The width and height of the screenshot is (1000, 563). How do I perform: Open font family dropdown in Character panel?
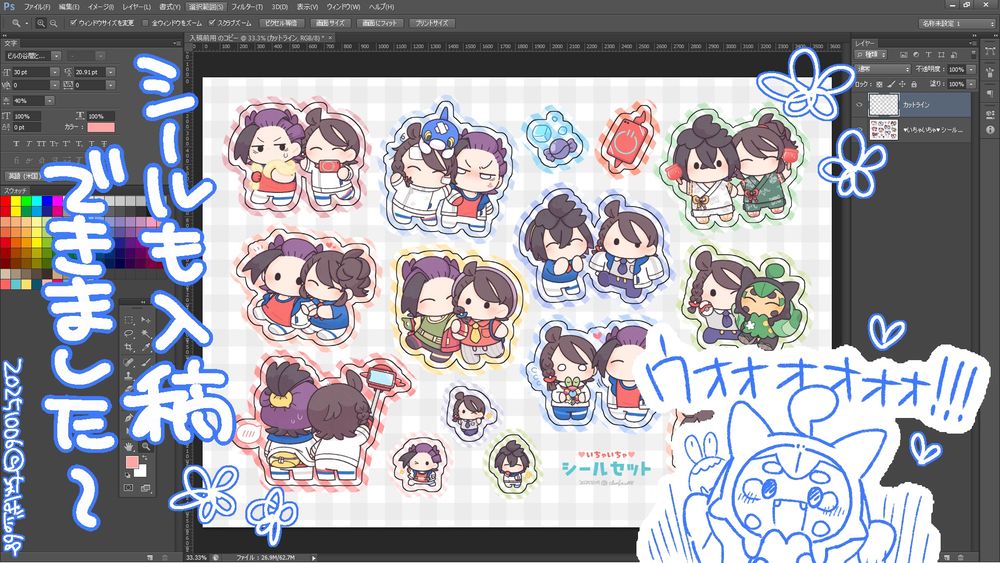coord(56,56)
